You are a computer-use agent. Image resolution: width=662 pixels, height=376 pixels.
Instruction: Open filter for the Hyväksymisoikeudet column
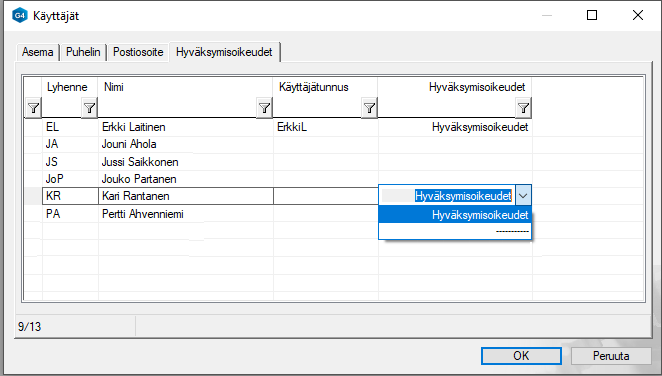point(524,108)
